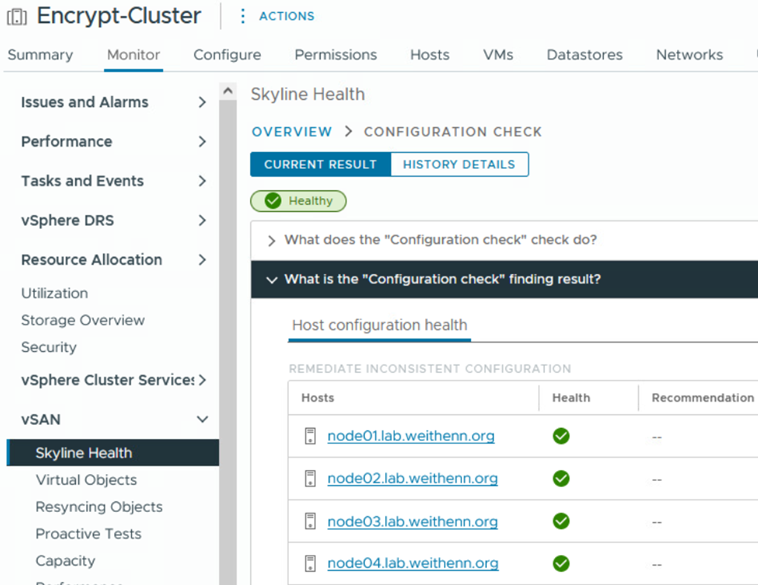Open node02.lab.weithenn.org host link
758x585 pixels.
coord(412,478)
